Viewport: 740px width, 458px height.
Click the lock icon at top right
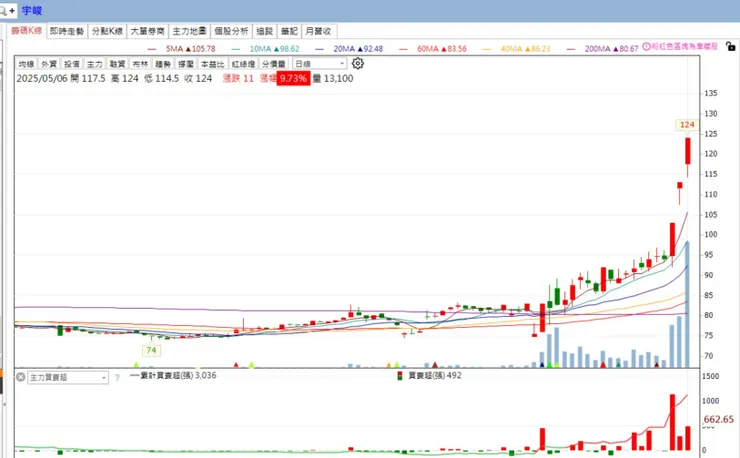731,47
